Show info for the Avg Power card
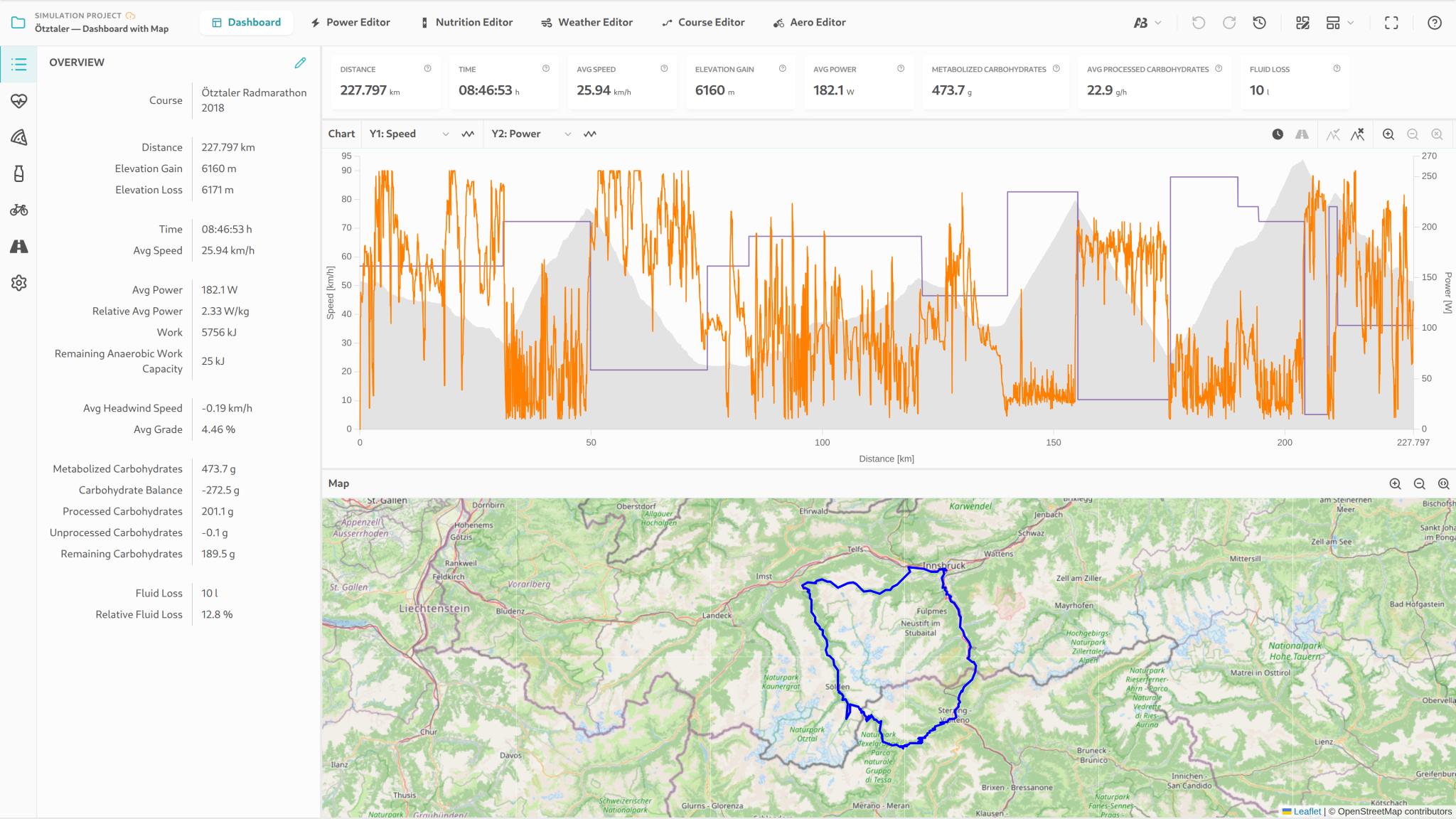1456x819 pixels. click(901, 68)
